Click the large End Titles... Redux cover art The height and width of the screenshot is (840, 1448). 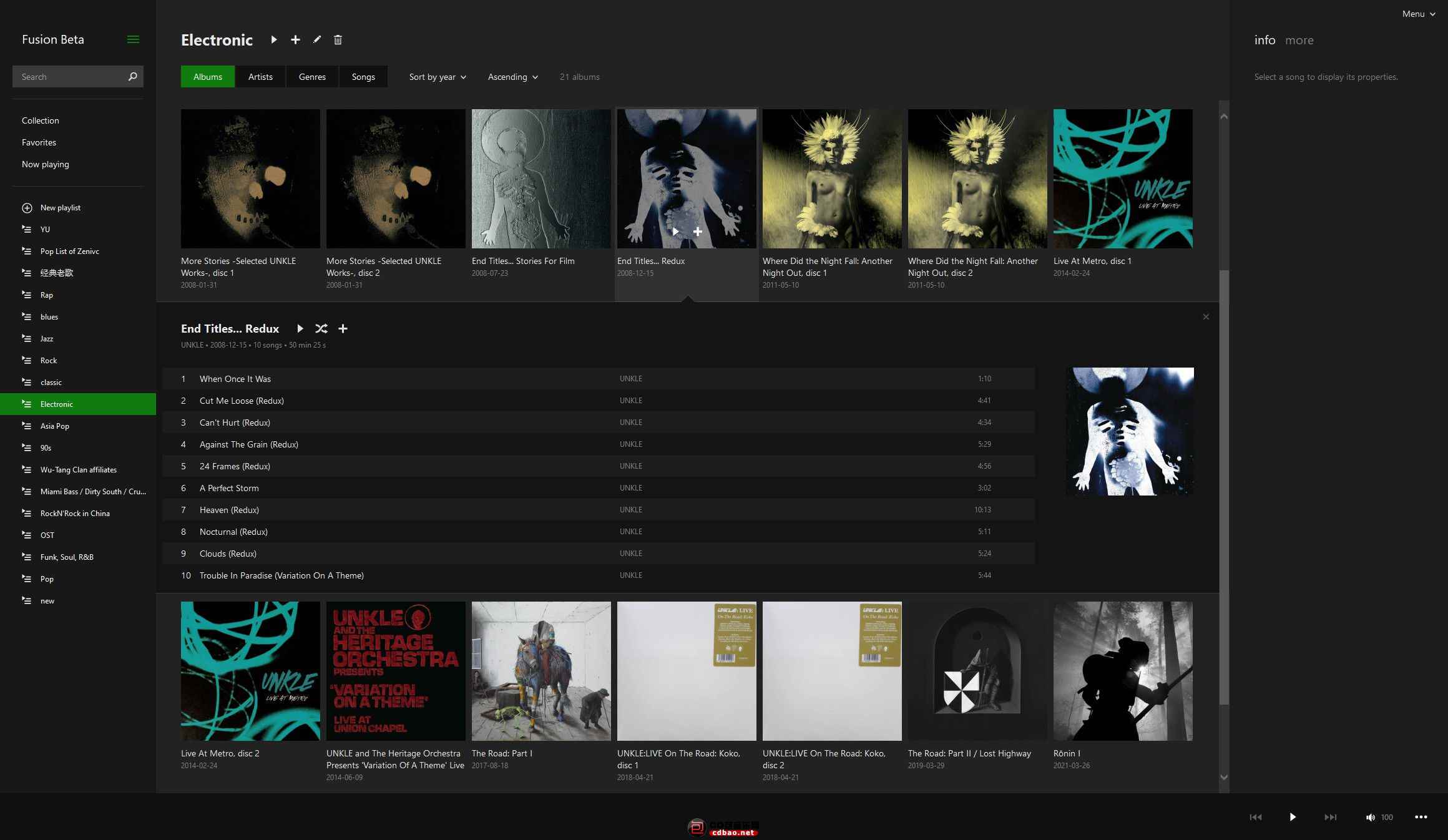tap(1130, 431)
